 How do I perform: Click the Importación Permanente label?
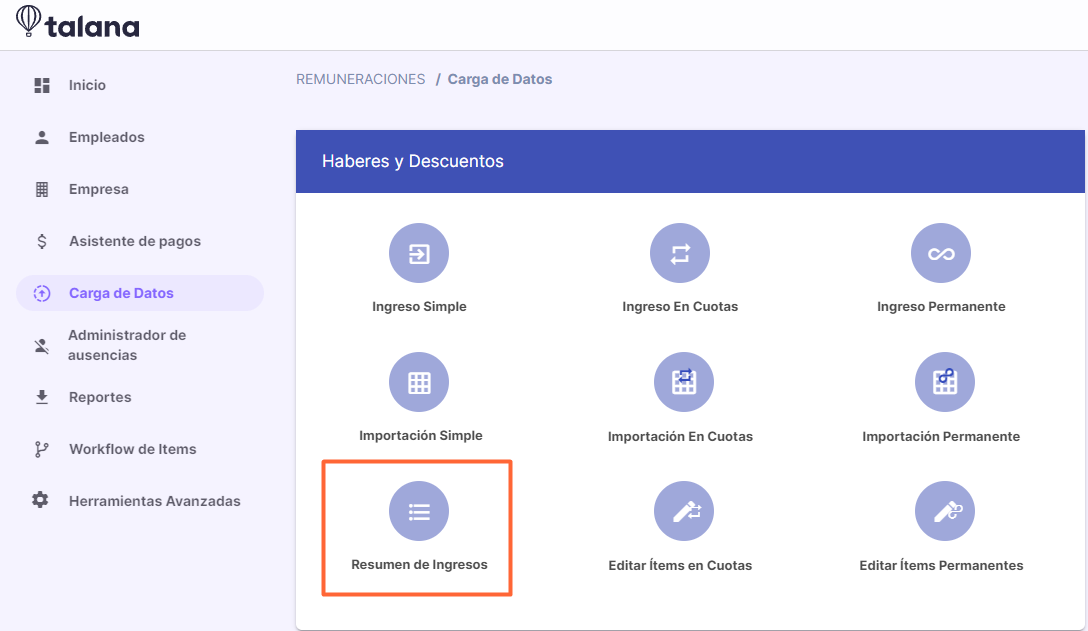click(x=941, y=437)
